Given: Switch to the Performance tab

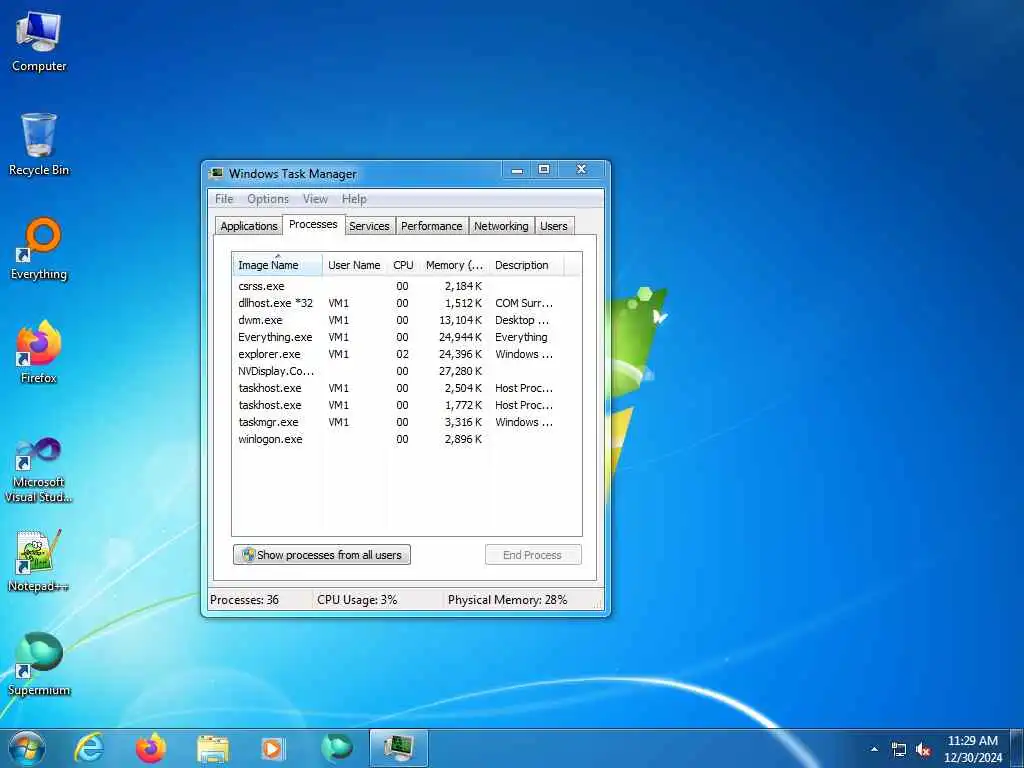Looking at the screenshot, I should 432,226.
